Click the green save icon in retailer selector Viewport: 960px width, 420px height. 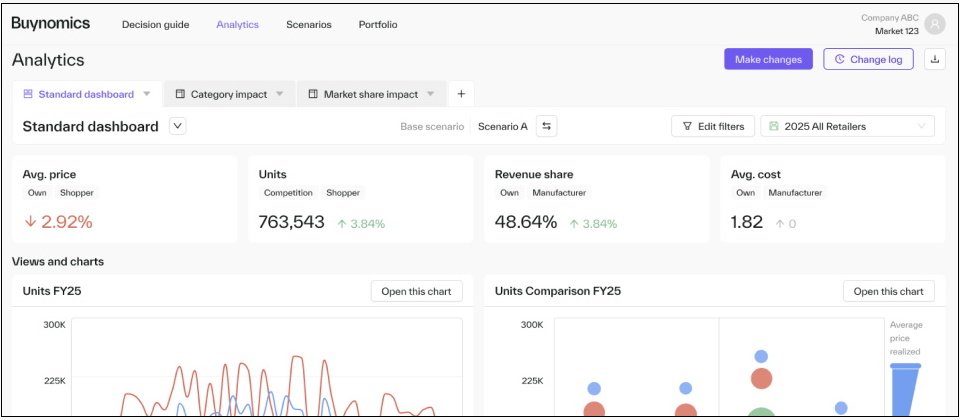click(773, 126)
